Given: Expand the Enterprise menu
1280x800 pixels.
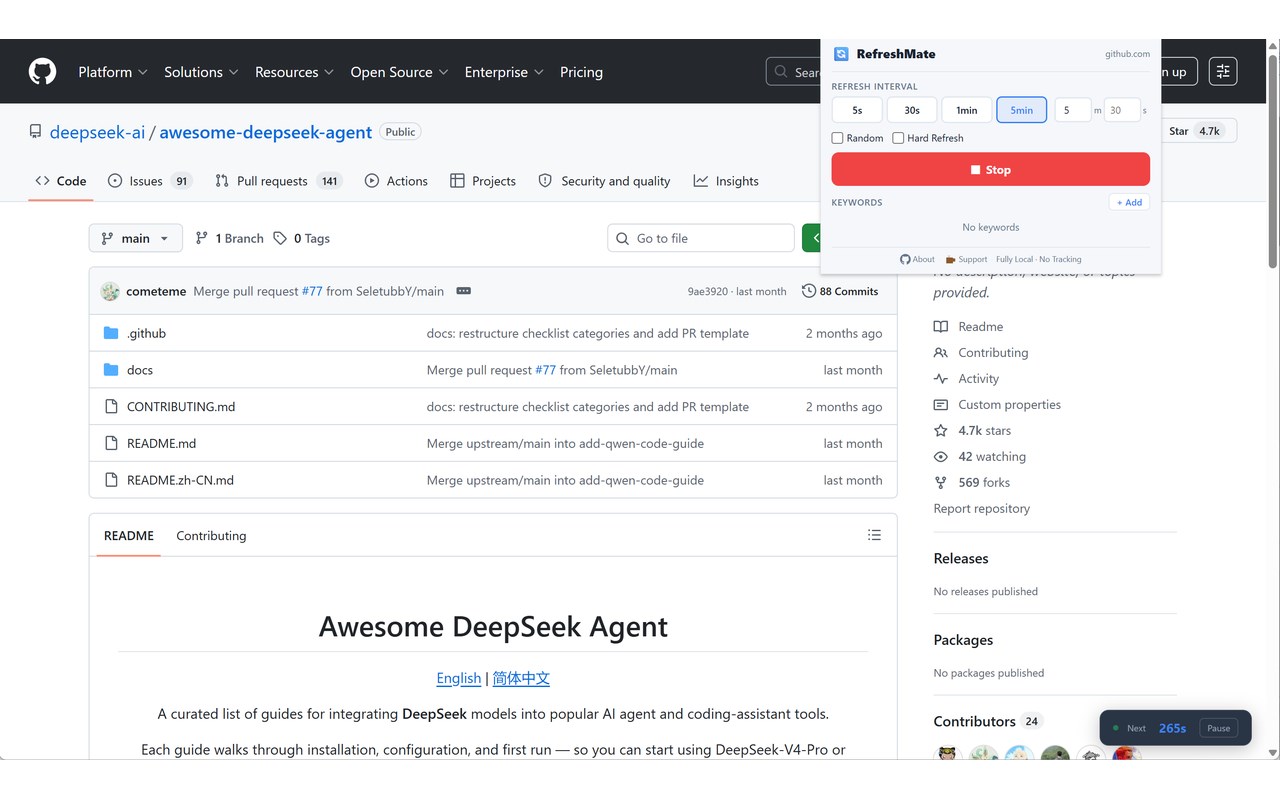Looking at the screenshot, I should [x=505, y=72].
